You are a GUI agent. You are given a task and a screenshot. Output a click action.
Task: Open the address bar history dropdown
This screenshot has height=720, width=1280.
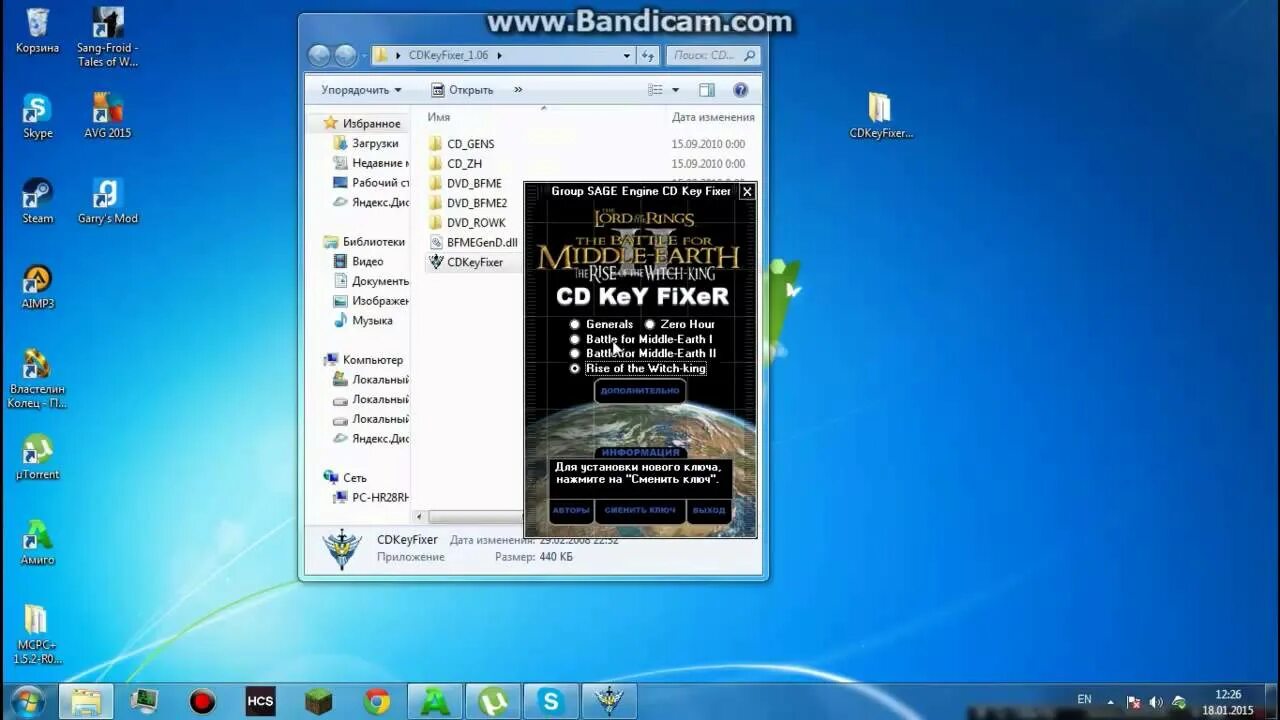tap(627, 56)
